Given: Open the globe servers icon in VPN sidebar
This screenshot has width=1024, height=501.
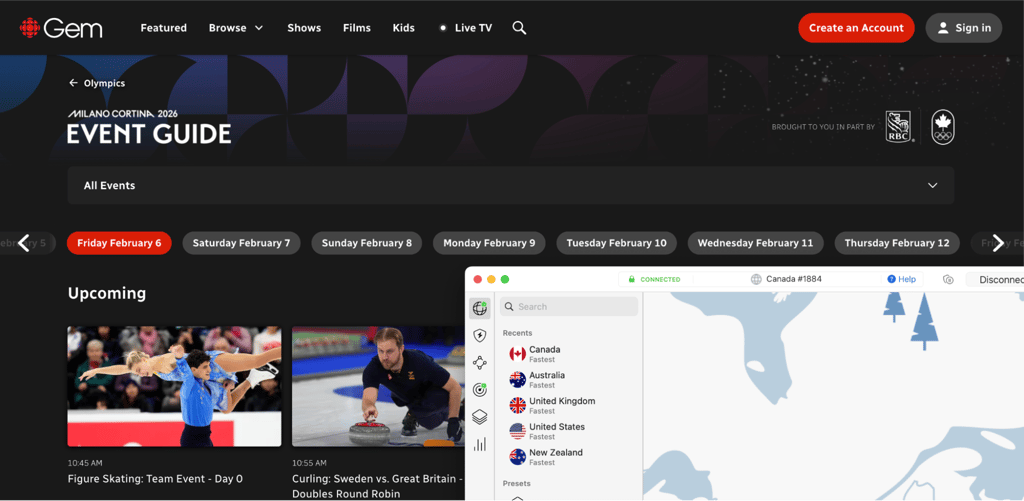Looking at the screenshot, I should tap(480, 308).
